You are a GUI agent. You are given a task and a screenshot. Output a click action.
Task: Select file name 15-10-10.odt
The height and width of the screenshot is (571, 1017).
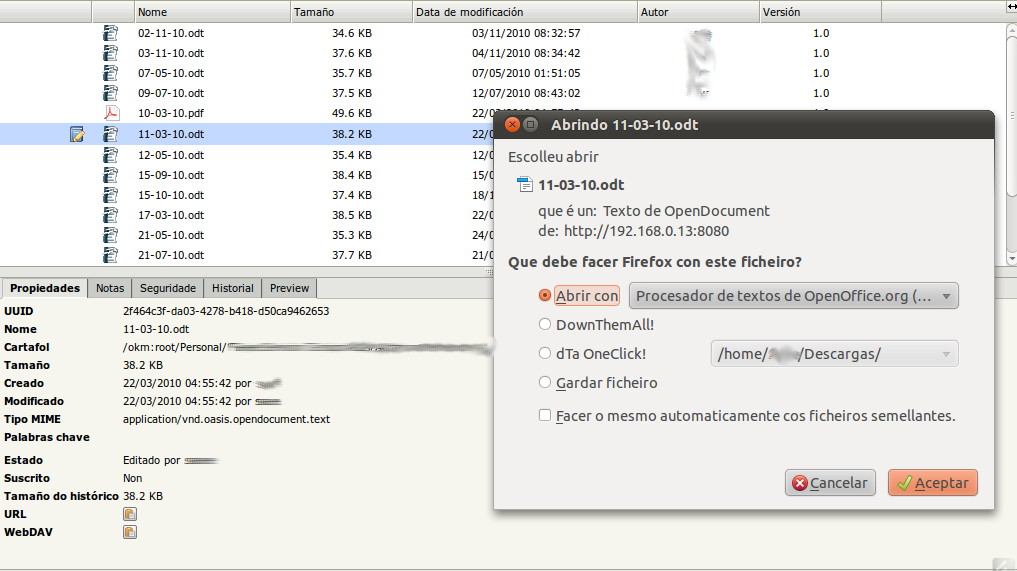(171, 195)
